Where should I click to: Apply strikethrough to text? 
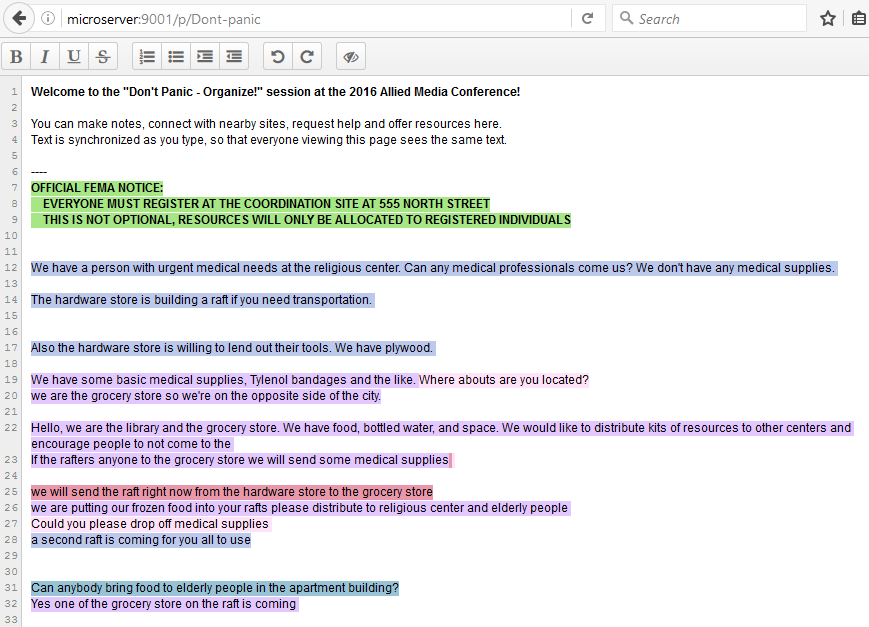(x=102, y=57)
